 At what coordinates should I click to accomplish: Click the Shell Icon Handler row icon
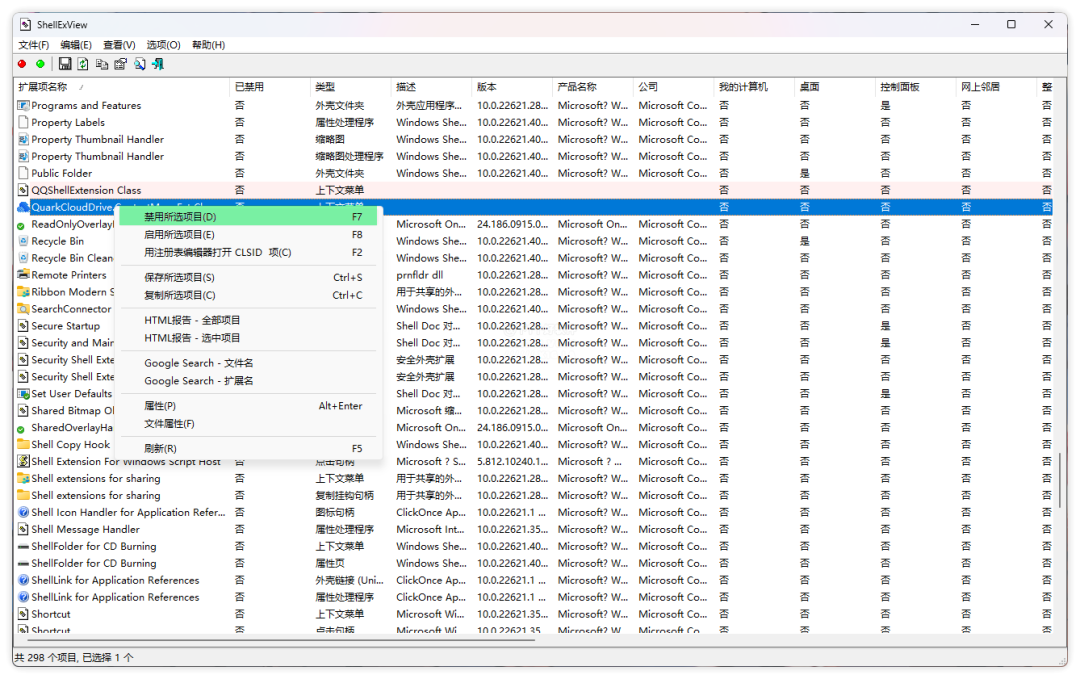click(23, 512)
